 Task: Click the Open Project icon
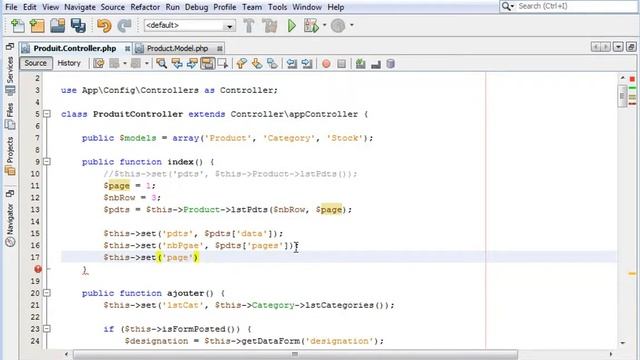(x=58, y=26)
